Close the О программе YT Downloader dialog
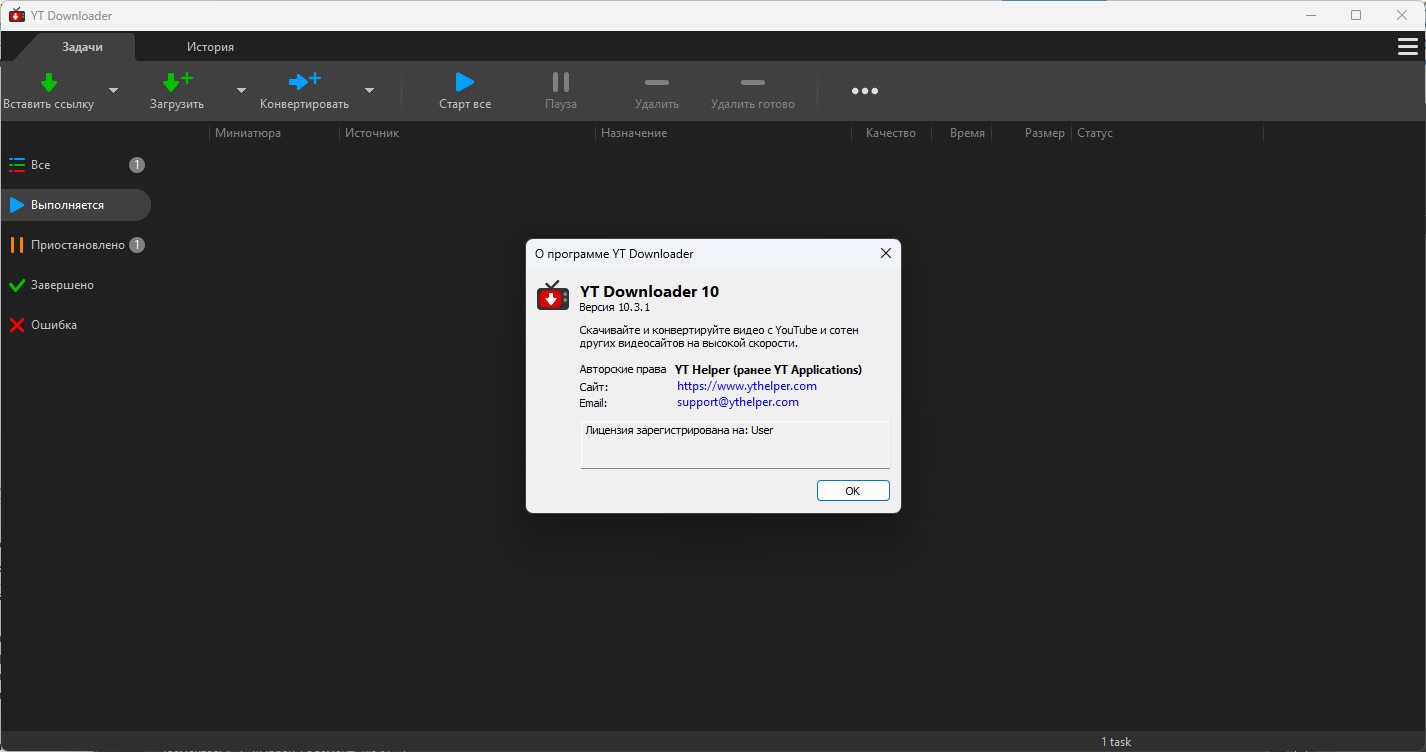 [x=885, y=254]
